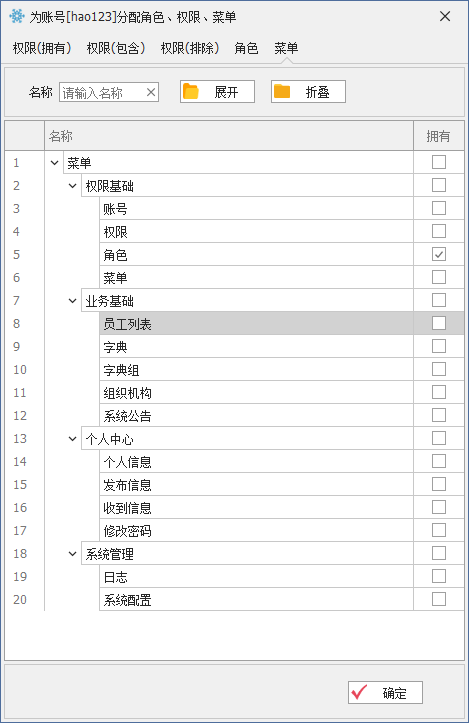Enable the 系统配置 checkbox
This screenshot has height=723, width=469.
click(x=439, y=599)
